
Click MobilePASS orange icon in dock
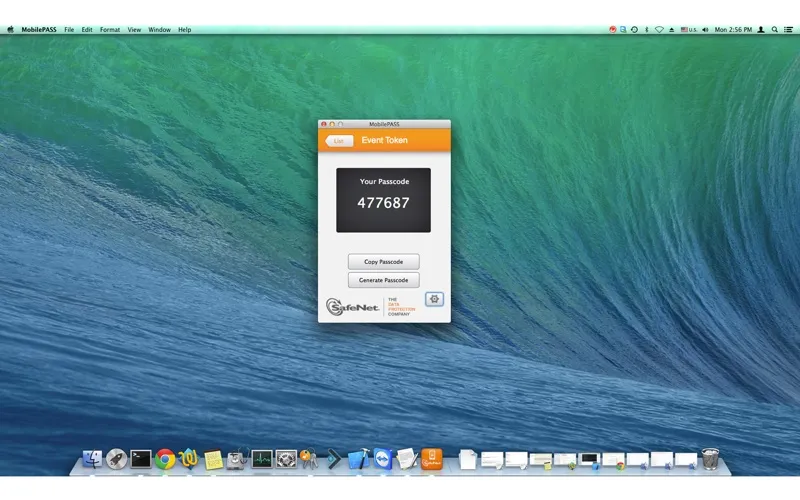(x=431, y=459)
